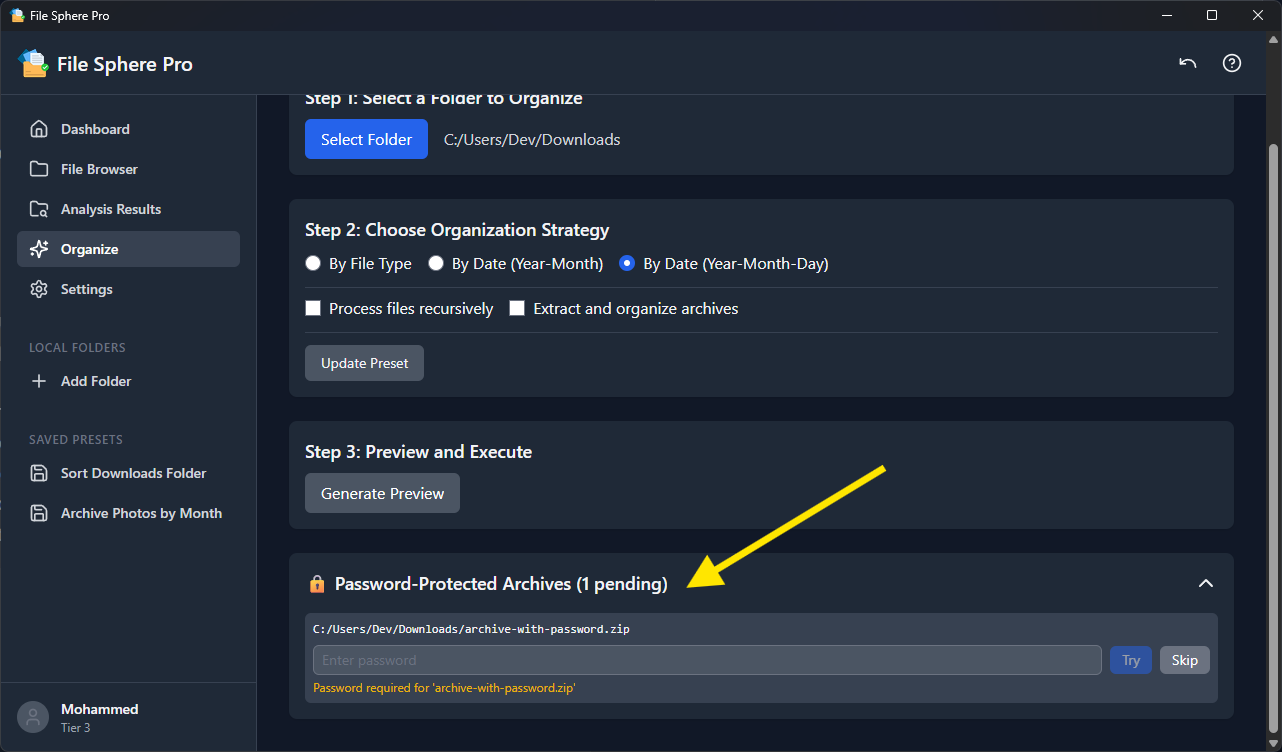Viewport: 1282px width, 752px height.
Task: Click the Analysis Results search-folder icon
Action: (x=39, y=209)
